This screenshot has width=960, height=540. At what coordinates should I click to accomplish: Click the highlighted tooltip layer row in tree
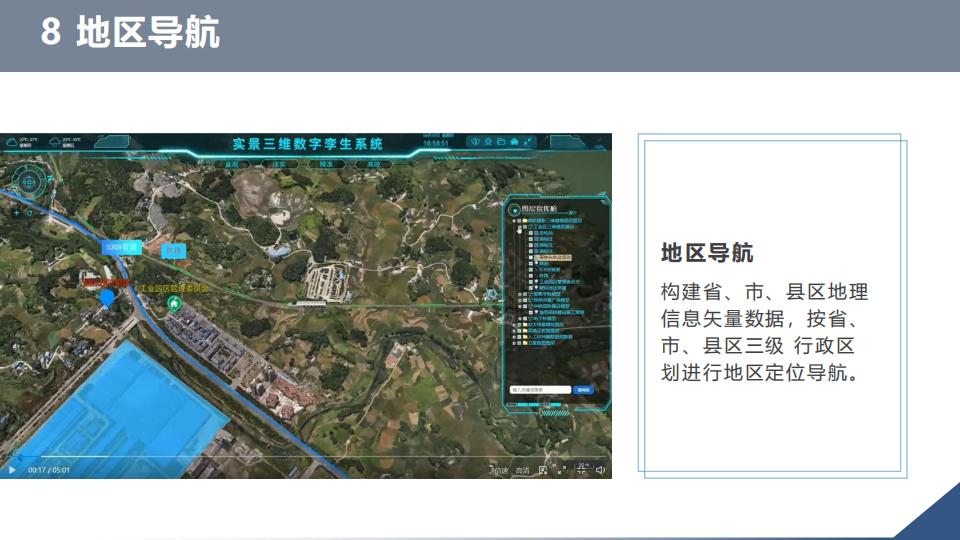(553, 257)
